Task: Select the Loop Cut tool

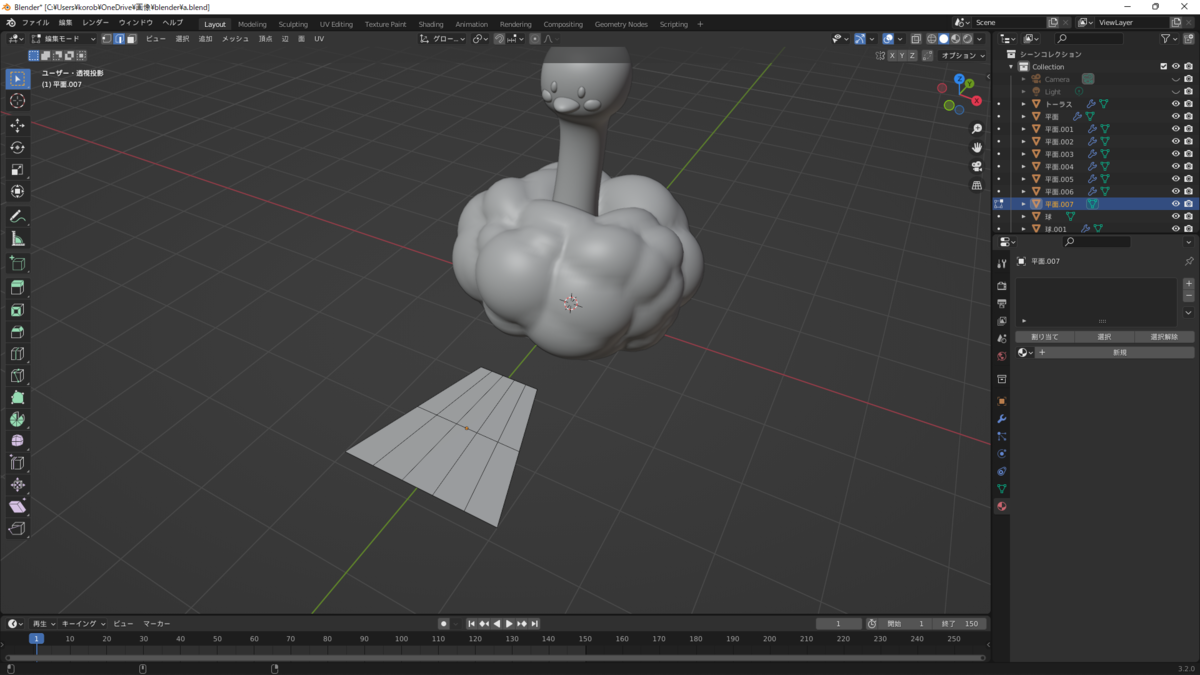Action: tap(17, 354)
